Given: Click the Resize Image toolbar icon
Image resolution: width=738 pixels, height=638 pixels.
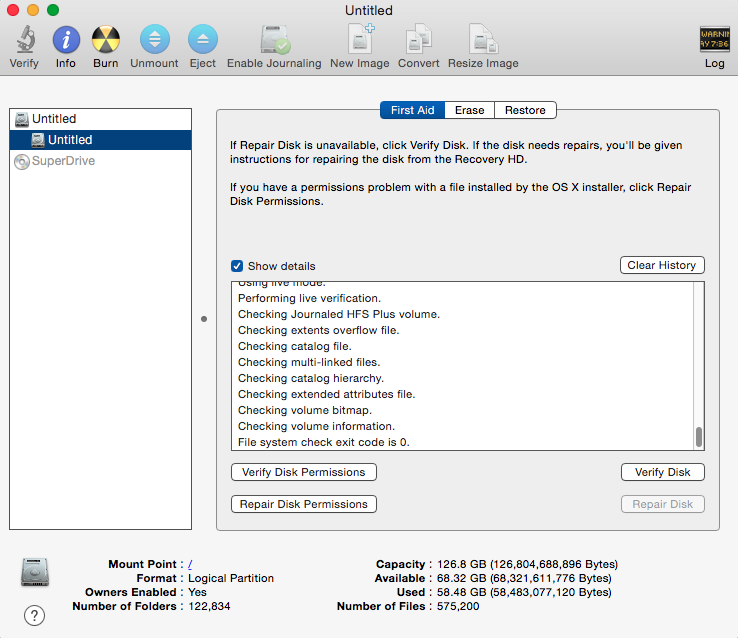Looking at the screenshot, I should pyautogui.click(x=483, y=39).
